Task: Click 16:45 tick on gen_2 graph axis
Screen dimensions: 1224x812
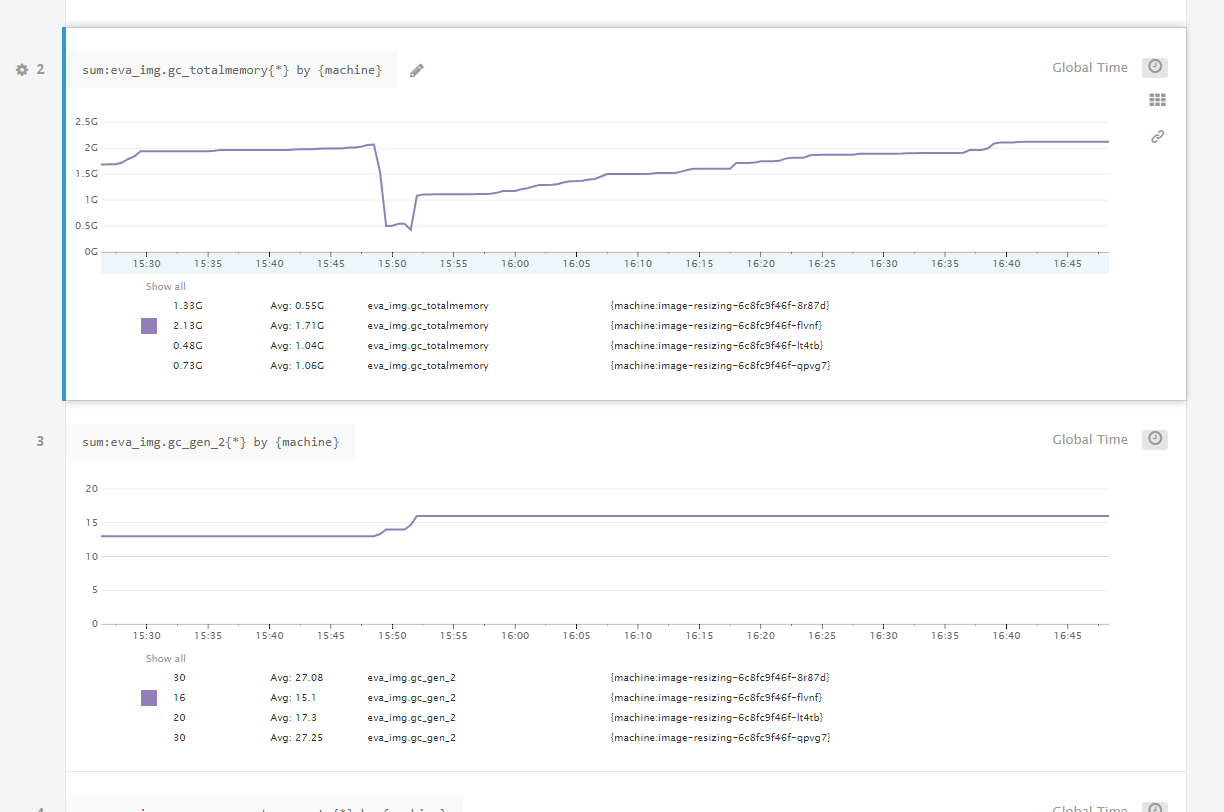Action: (1068, 636)
